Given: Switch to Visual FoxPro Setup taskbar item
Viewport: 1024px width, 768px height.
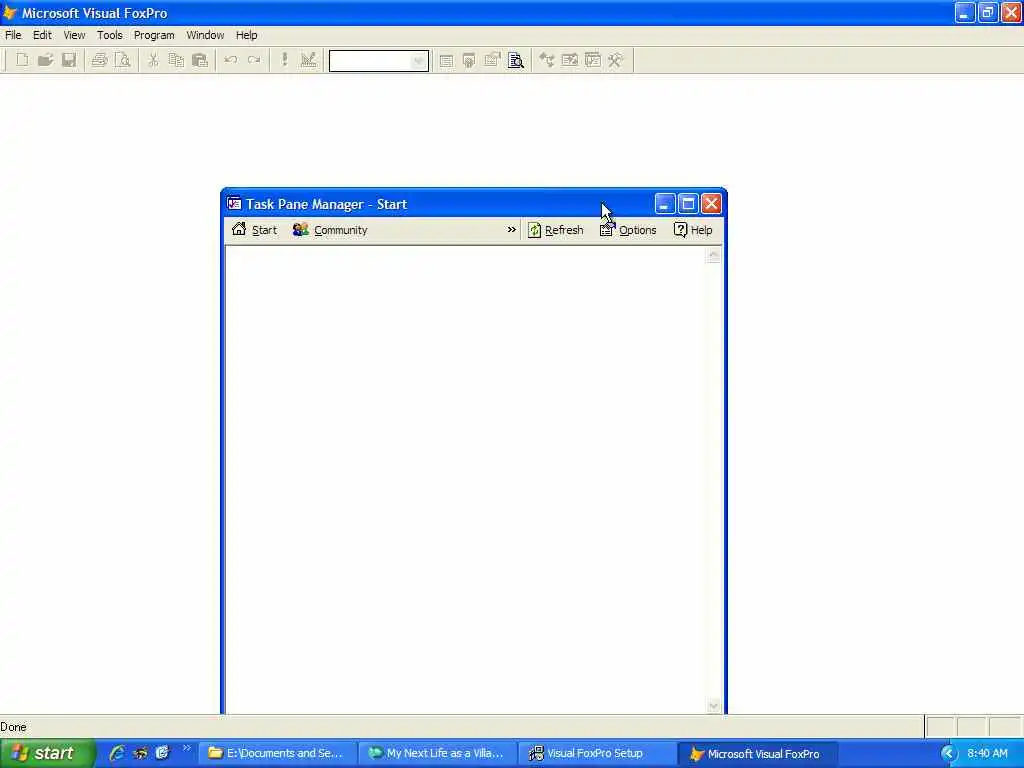Looking at the screenshot, I should [597, 754].
